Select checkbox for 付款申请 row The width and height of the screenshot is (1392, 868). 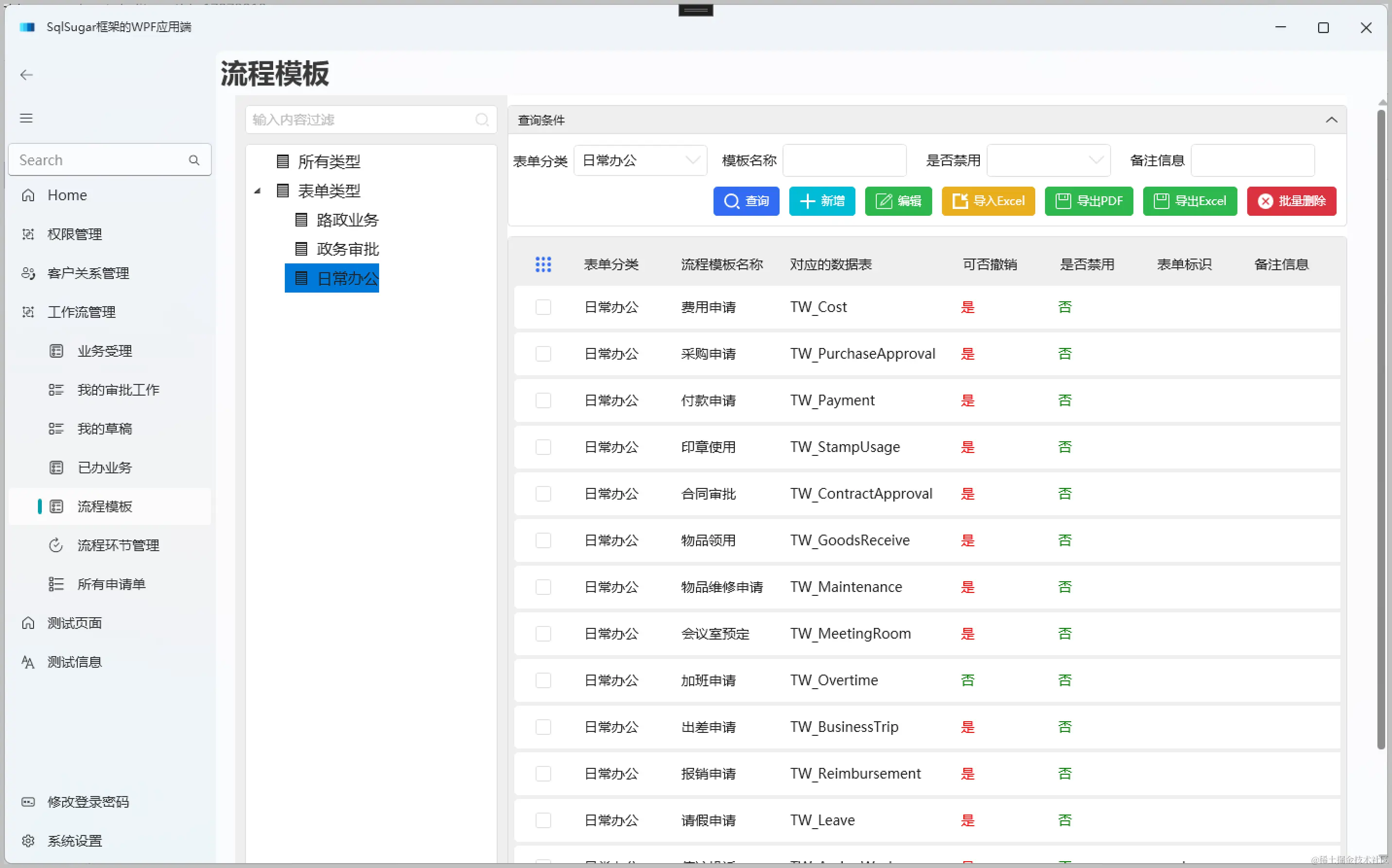pyautogui.click(x=543, y=400)
